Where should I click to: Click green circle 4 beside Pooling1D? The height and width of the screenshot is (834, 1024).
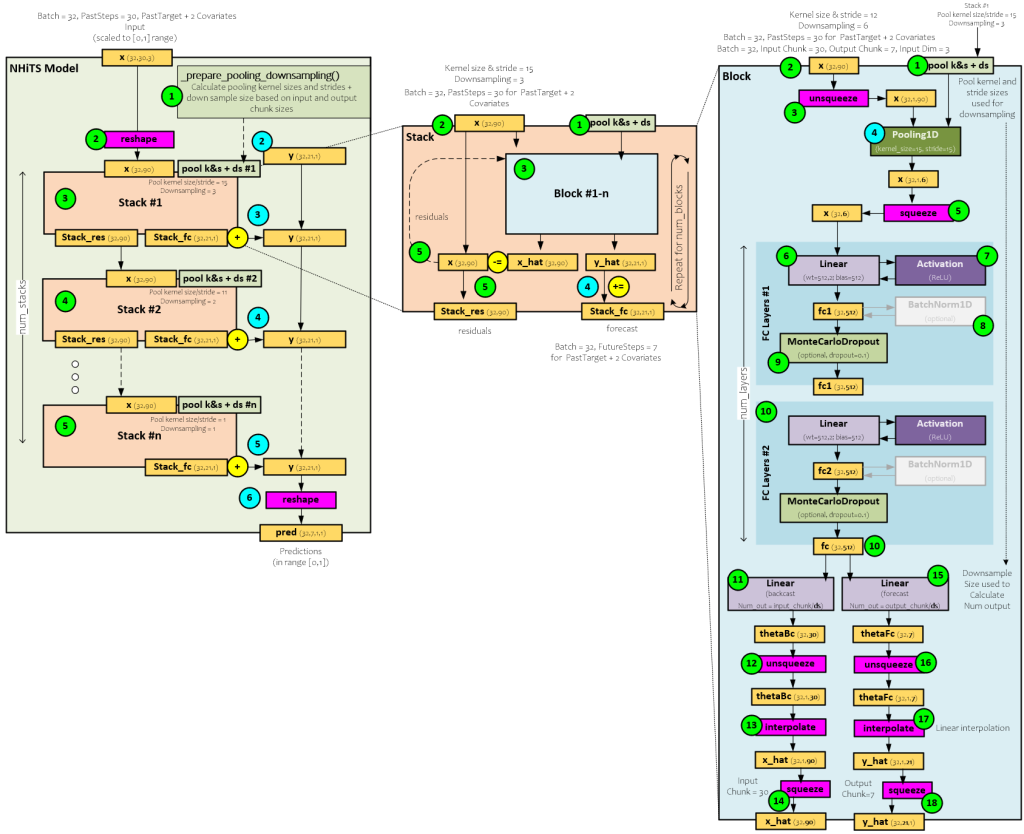(874, 132)
